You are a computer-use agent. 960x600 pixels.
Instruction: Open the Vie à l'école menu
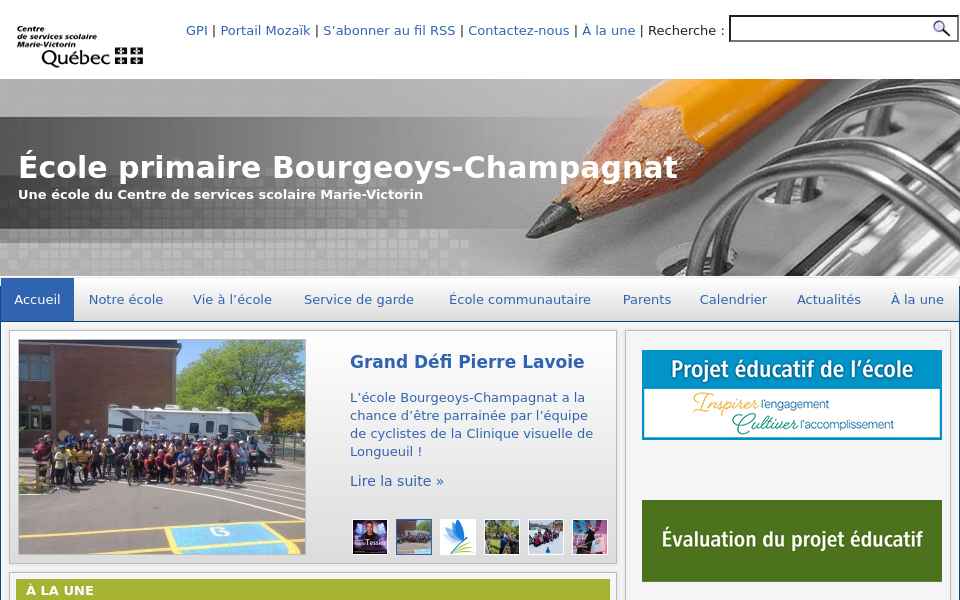(232, 299)
